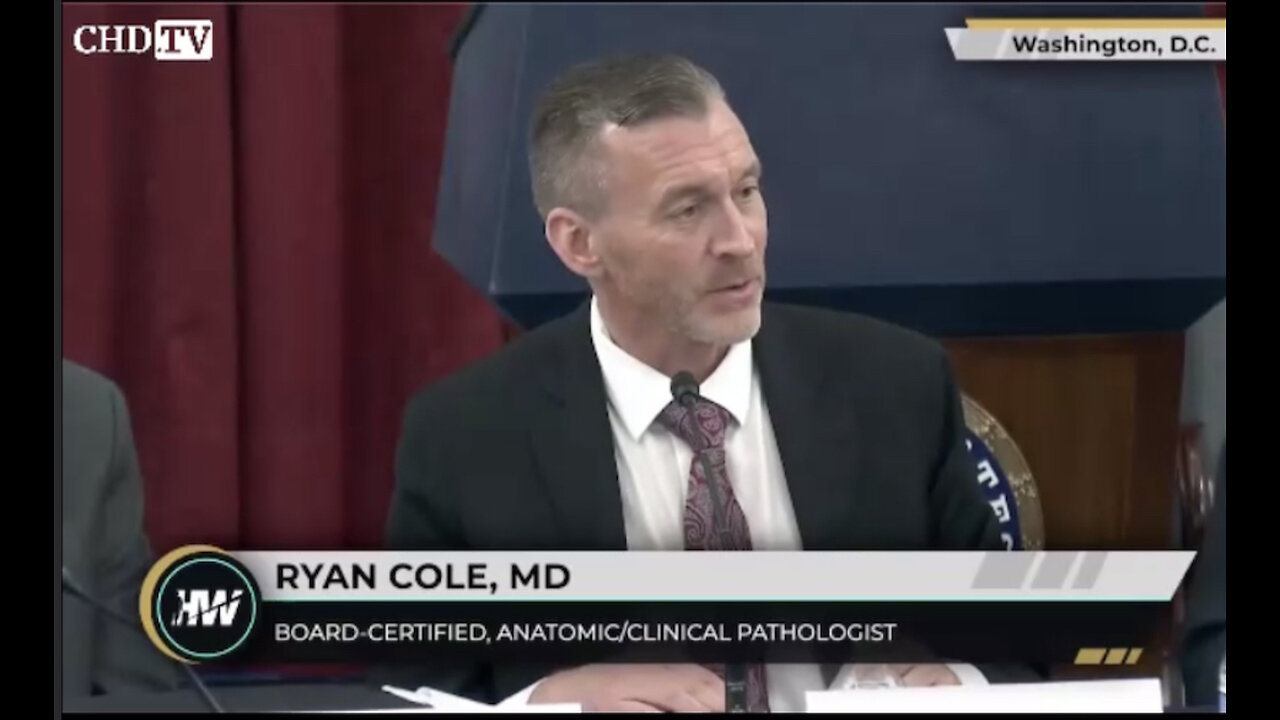
Task: Click the yellow accent bar above Washington label
Action: click(x=1095, y=23)
